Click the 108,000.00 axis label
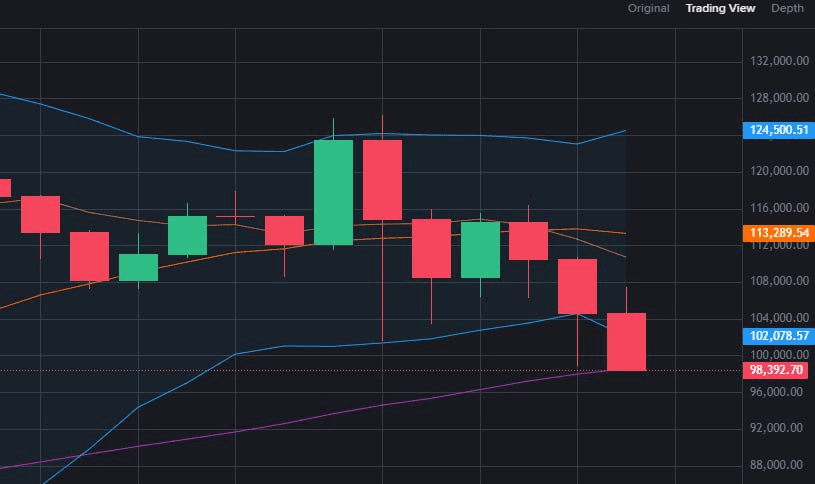 [x=779, y=281]
